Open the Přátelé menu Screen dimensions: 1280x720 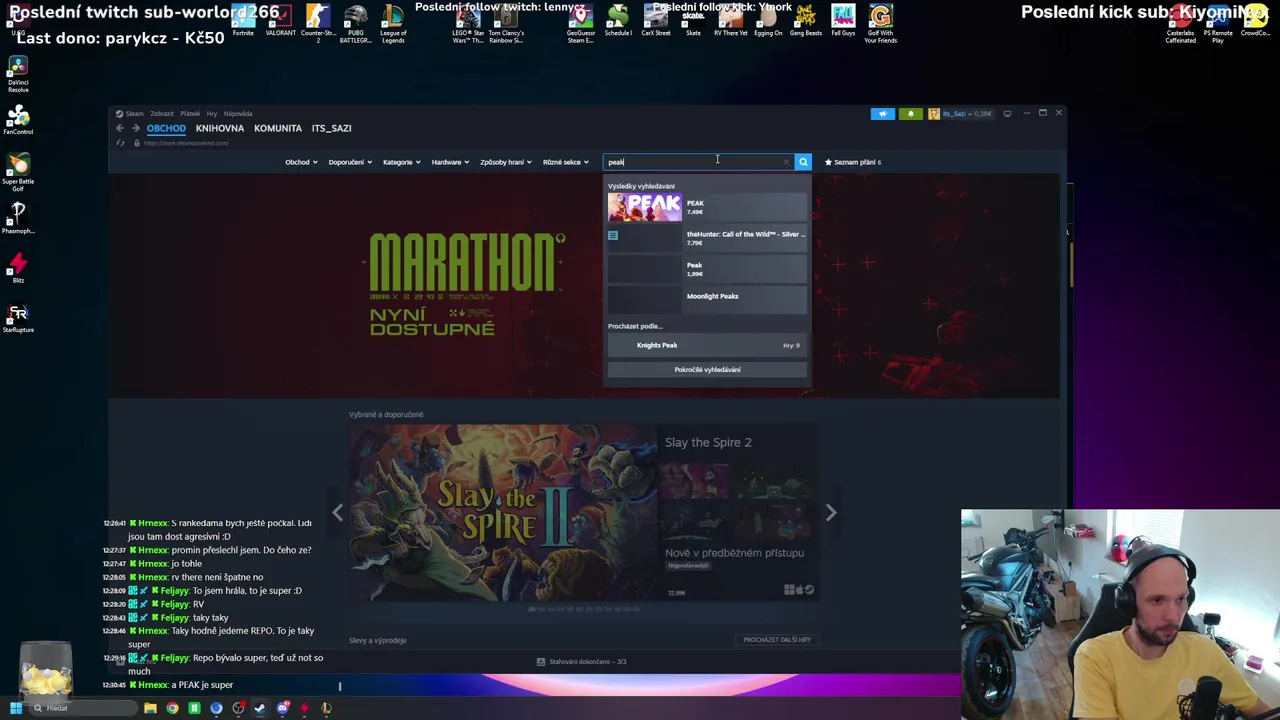click(190, 114)
